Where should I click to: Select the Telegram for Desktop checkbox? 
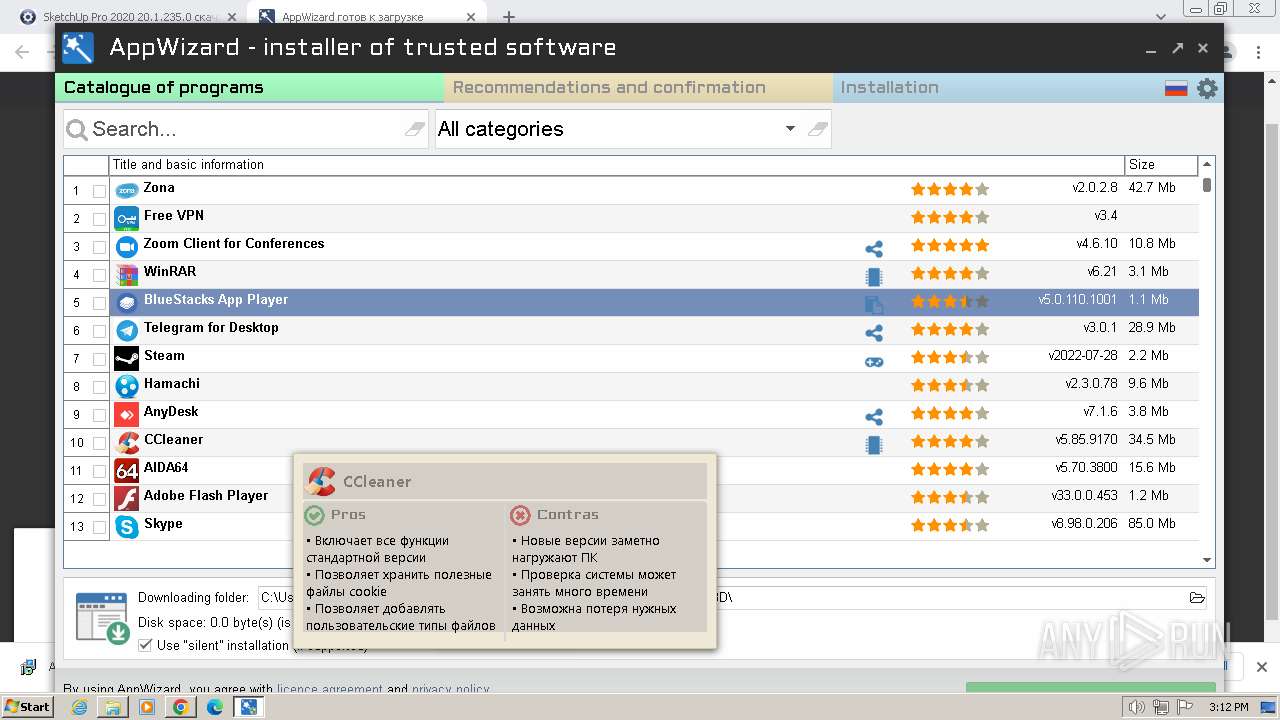click(x=99, y=331)
